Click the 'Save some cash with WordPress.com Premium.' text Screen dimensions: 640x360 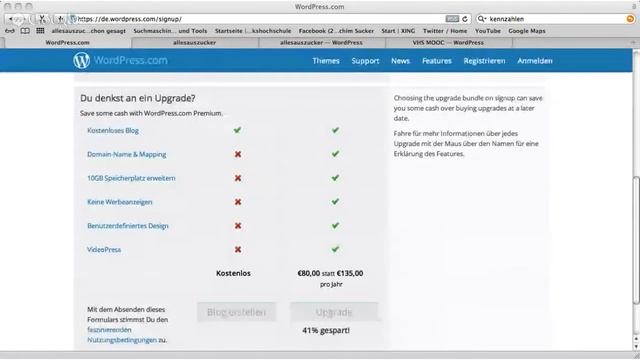[151, 113]
